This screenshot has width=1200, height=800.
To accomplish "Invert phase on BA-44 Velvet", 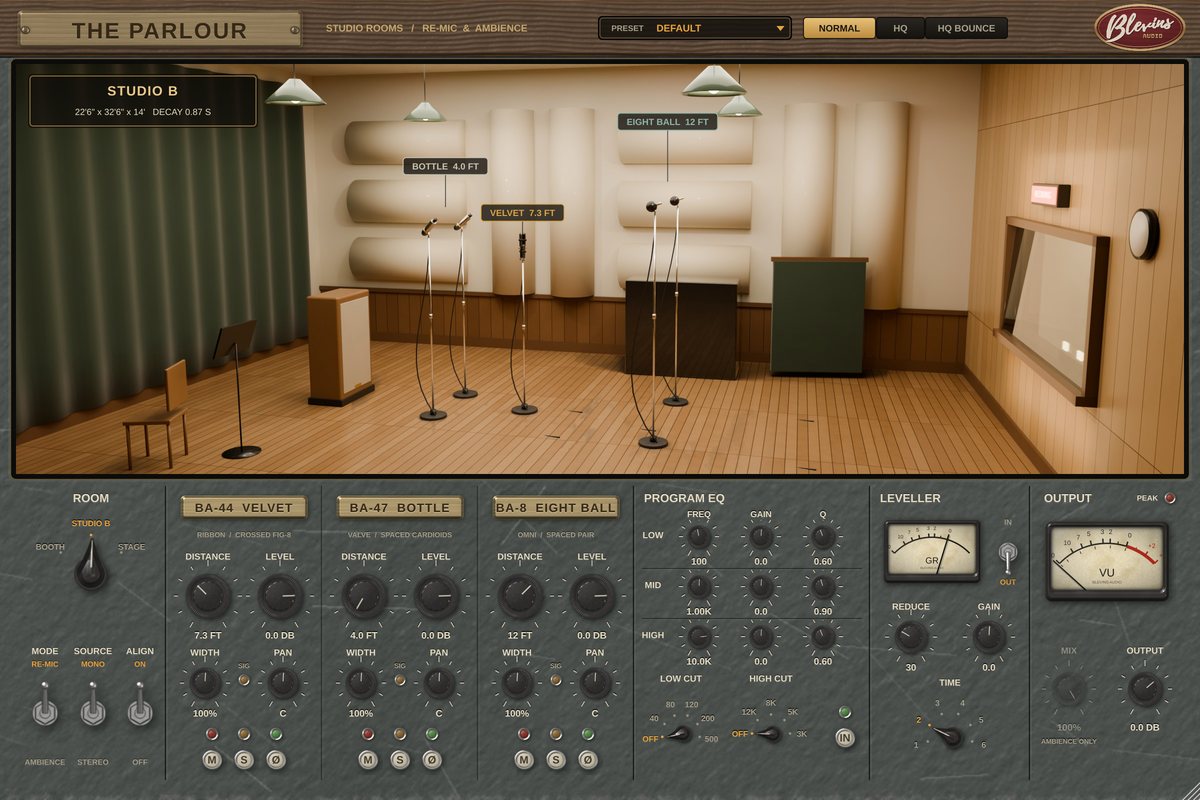I will pos(275,760).
